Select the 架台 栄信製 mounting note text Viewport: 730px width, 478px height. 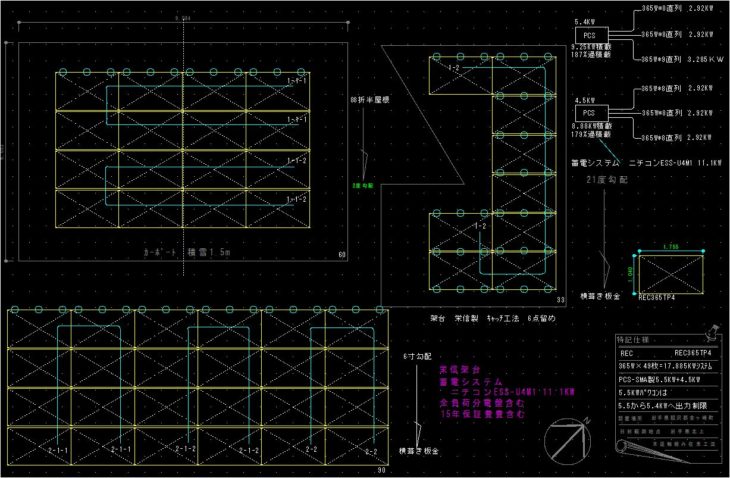tap(485, 315)
